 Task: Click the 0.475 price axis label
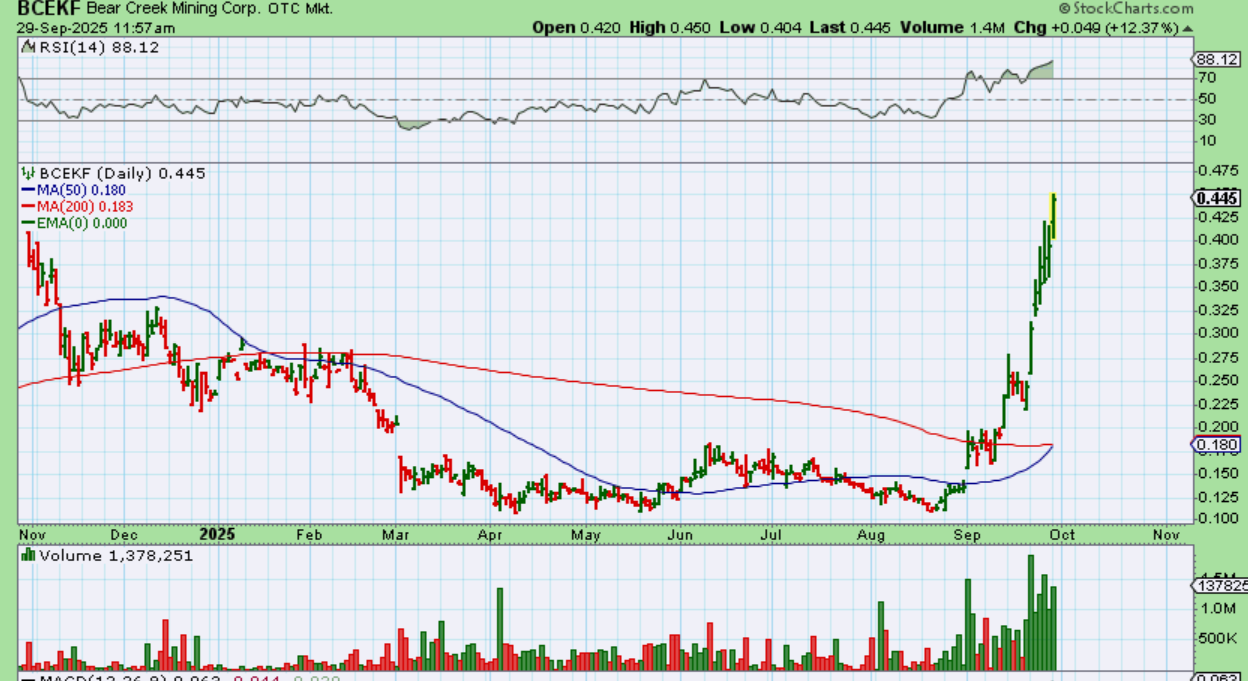point(1216,170)
